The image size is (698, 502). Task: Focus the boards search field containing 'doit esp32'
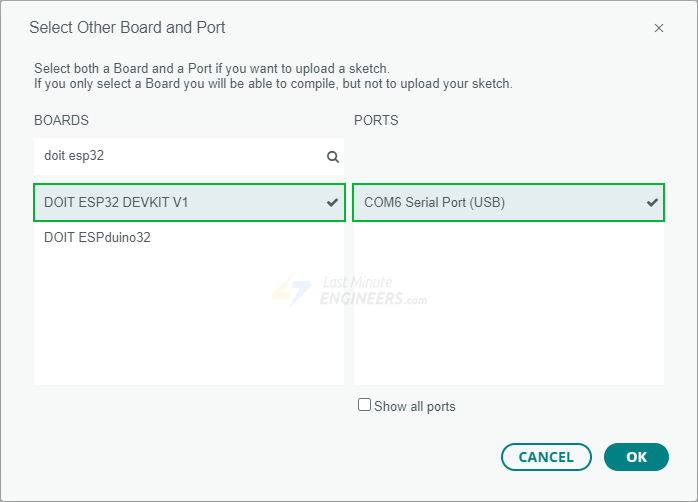point(180,156)
